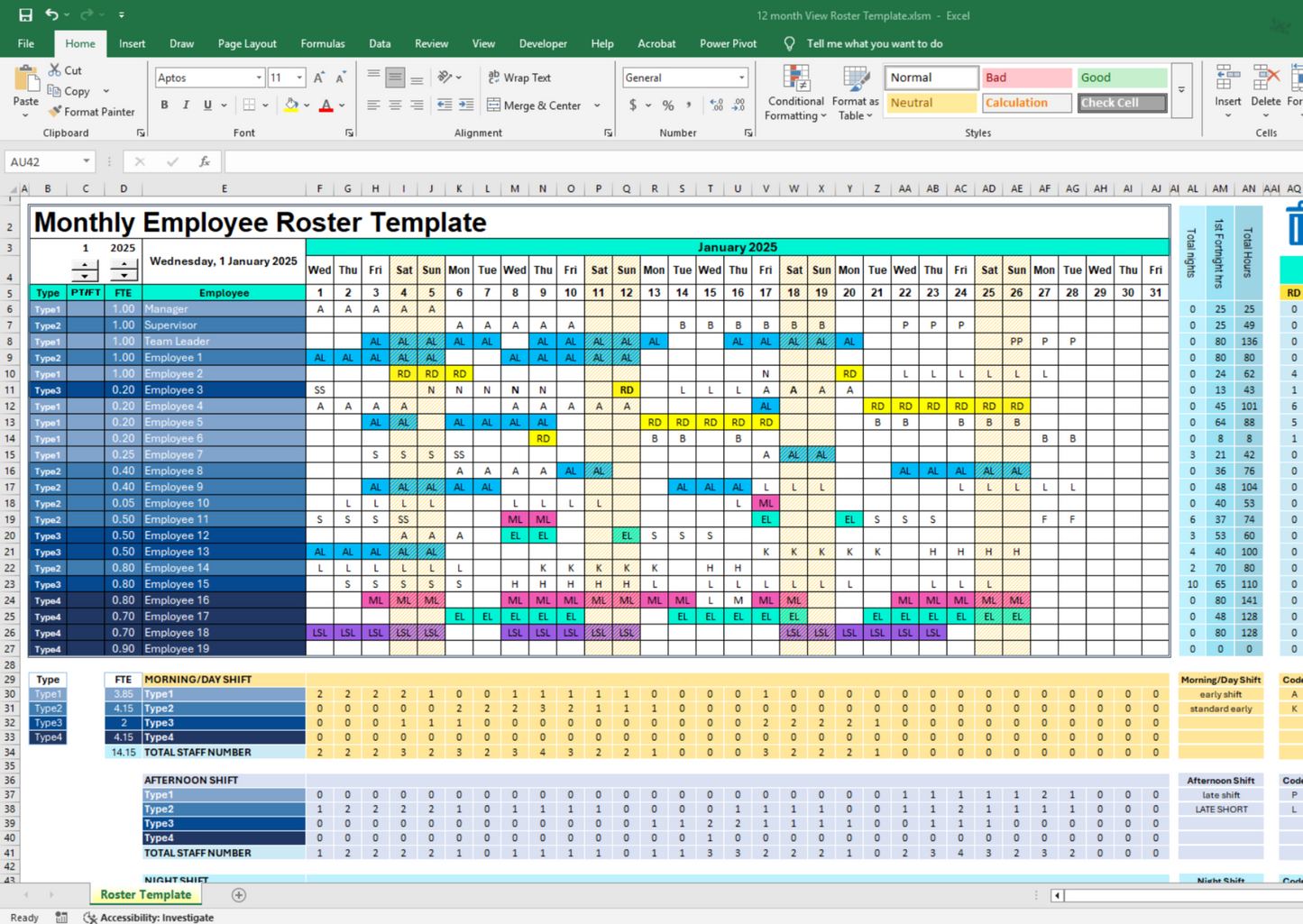Open the Page Layout ribbon tab

pos(247,43)
